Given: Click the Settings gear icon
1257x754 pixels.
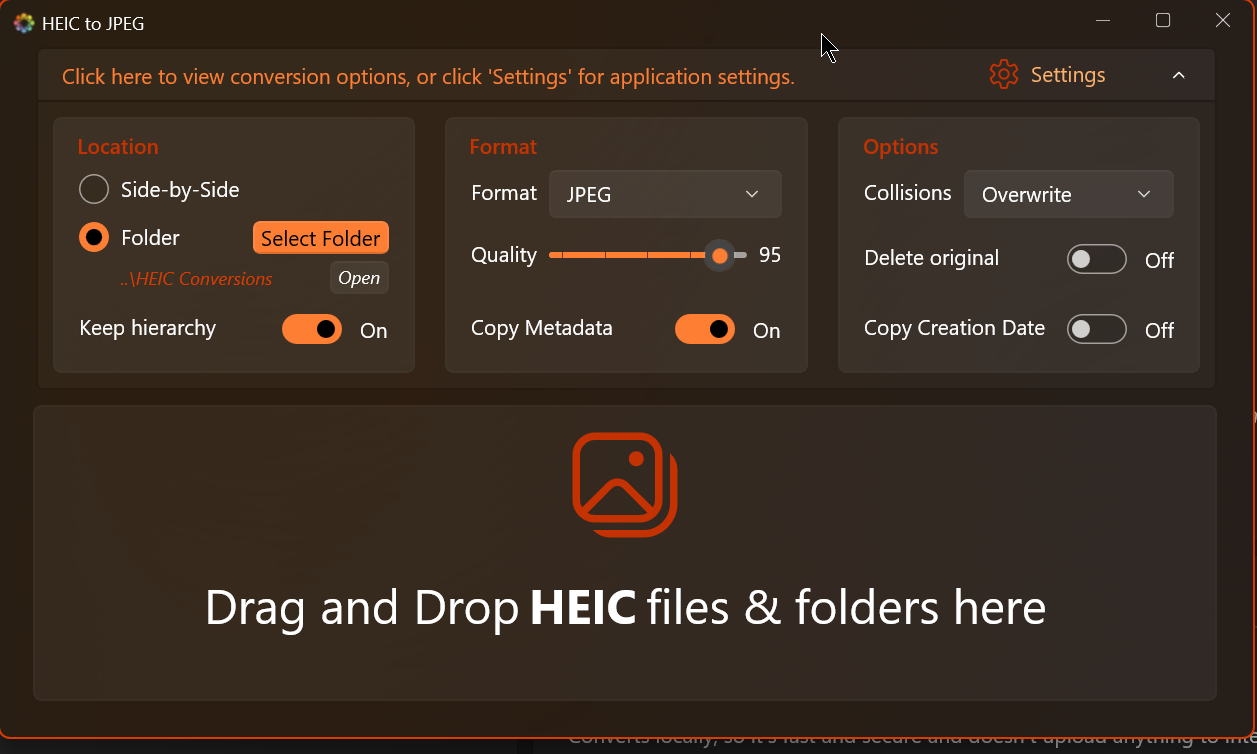Looking at the screenshot, I should [1003, 75].
